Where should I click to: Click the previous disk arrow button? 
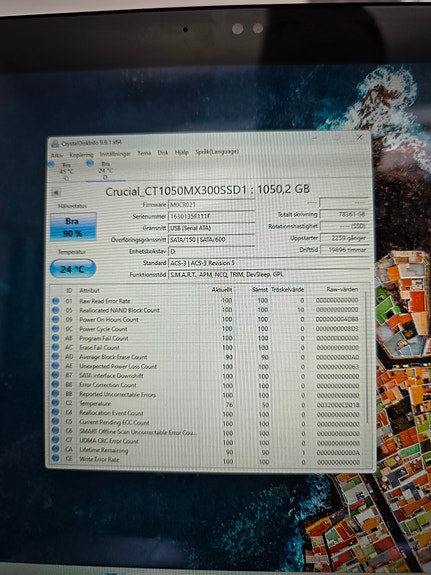[56, 193]
